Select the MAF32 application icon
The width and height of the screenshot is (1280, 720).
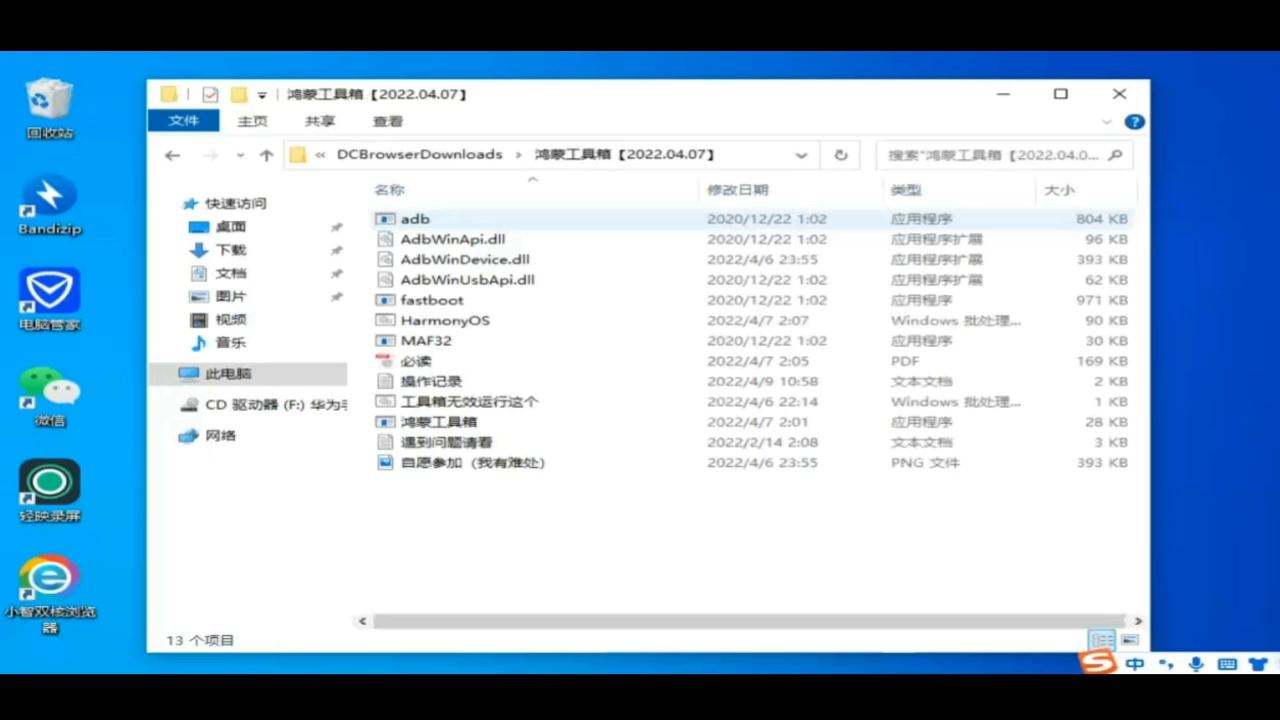click(x=385, y=341)
